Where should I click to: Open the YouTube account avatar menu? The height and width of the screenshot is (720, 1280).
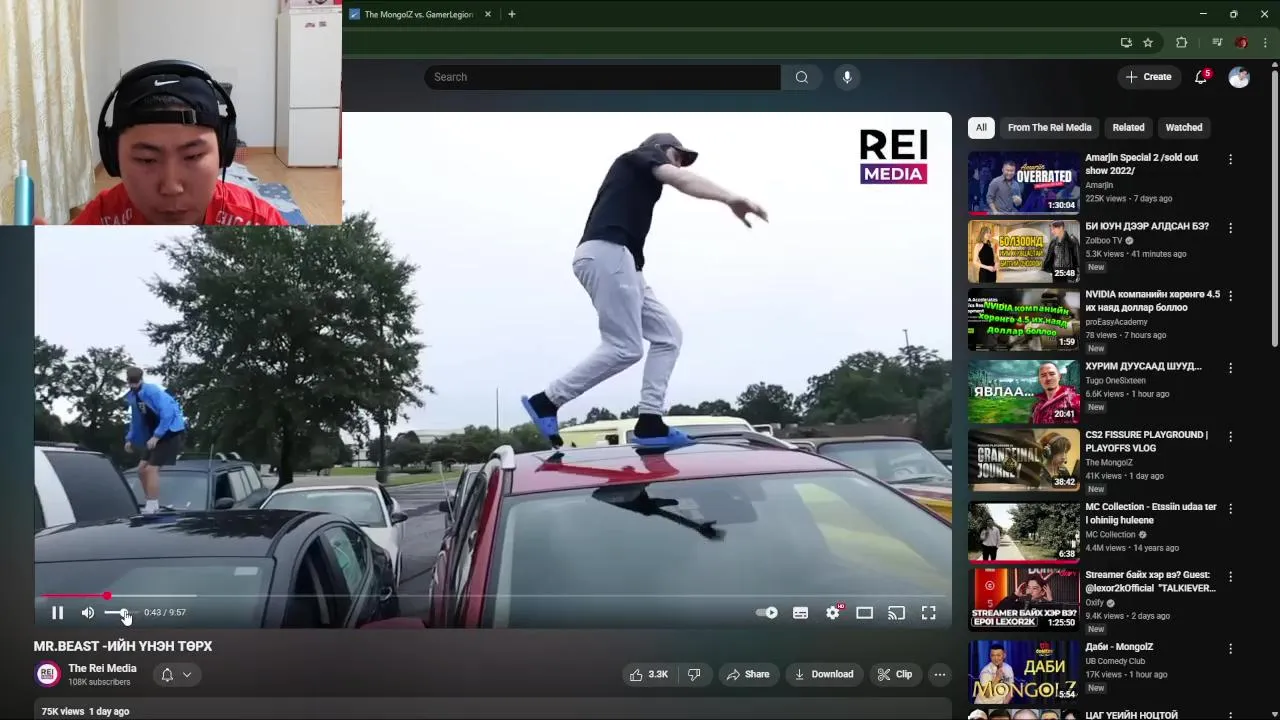click(1239, 77)
